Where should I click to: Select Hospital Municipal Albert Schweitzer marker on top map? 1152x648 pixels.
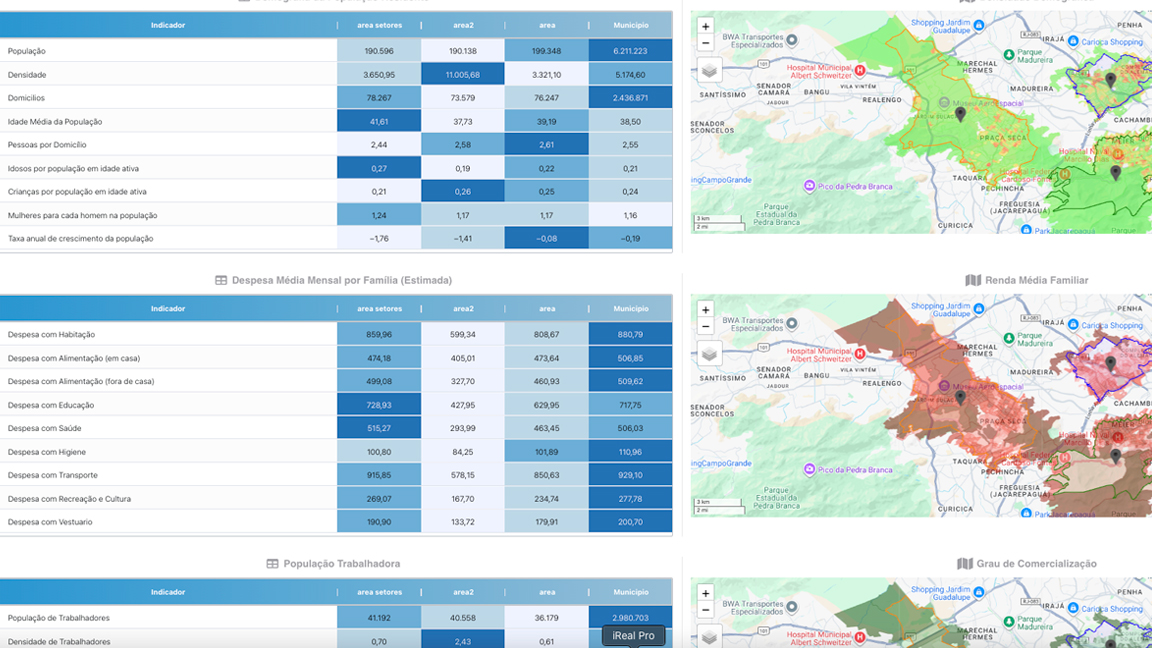click(x=859, y=71)
